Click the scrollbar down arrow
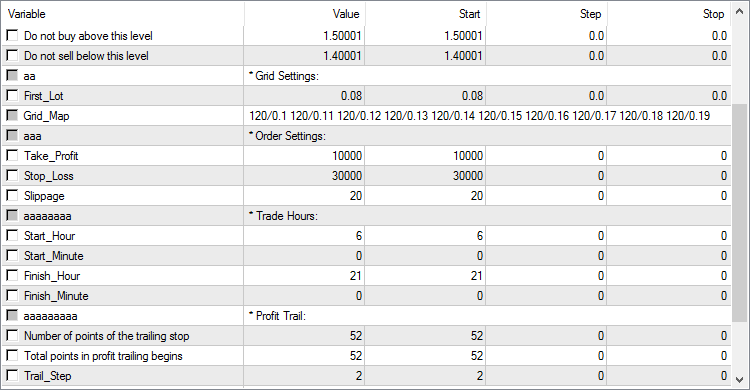Image resolution: width=750 pixels, height=390 pixels. click(740, 379)
